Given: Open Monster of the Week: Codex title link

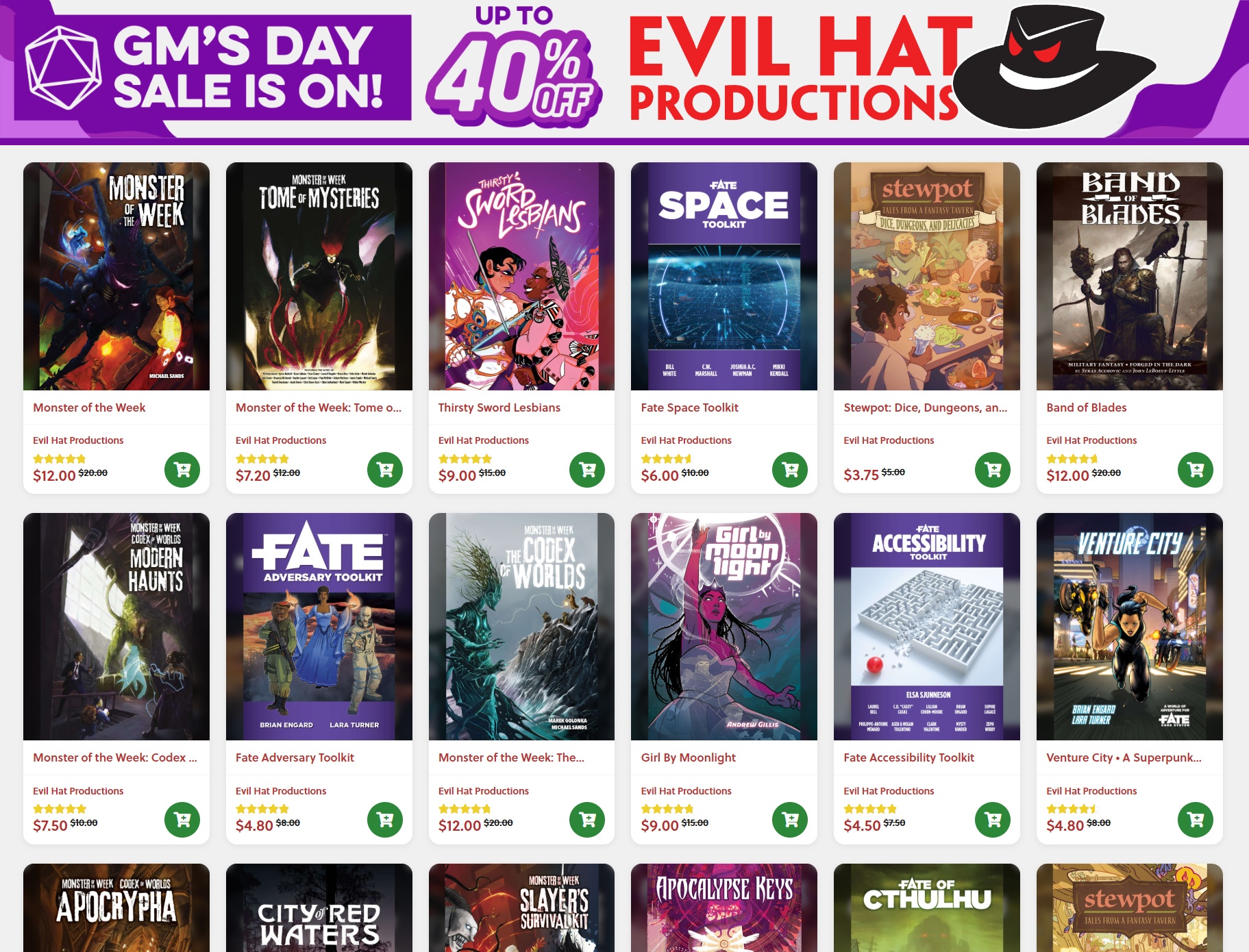Looking at the screenshot, I should click(115, 757).
